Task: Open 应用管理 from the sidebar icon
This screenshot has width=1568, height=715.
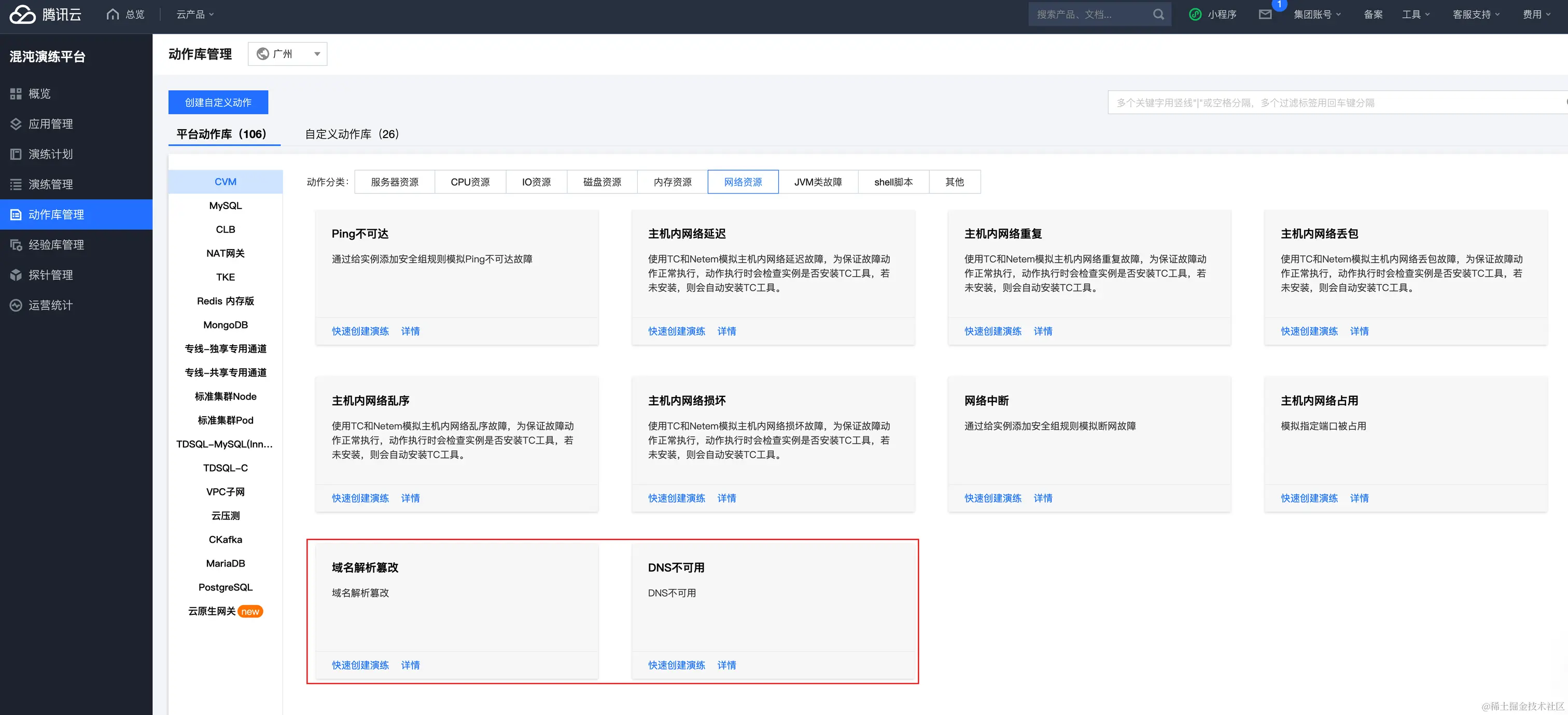Action: click(x=16, y=123)
